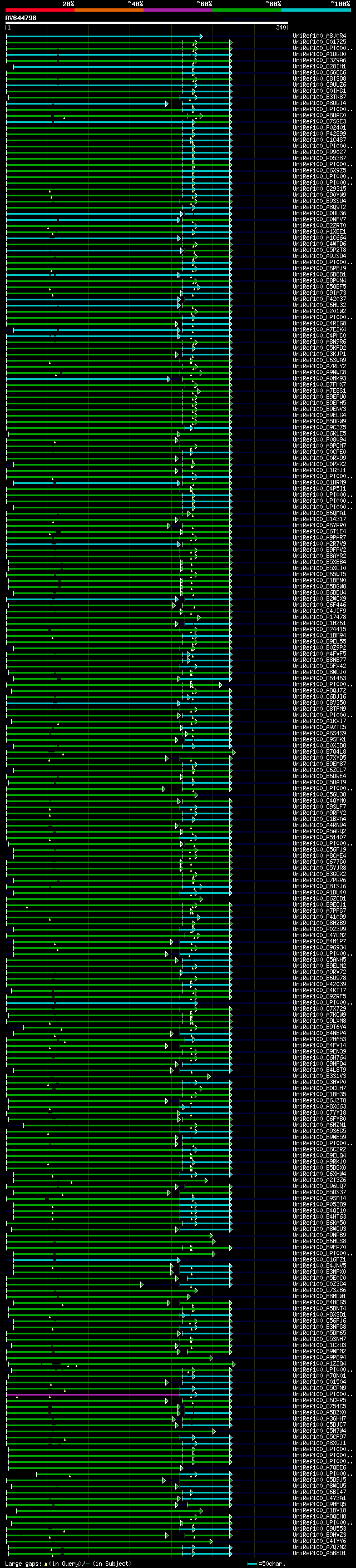
Task: Open hit UniRef100_P99027
Action: pyautogui.click(x=319, y=152)
